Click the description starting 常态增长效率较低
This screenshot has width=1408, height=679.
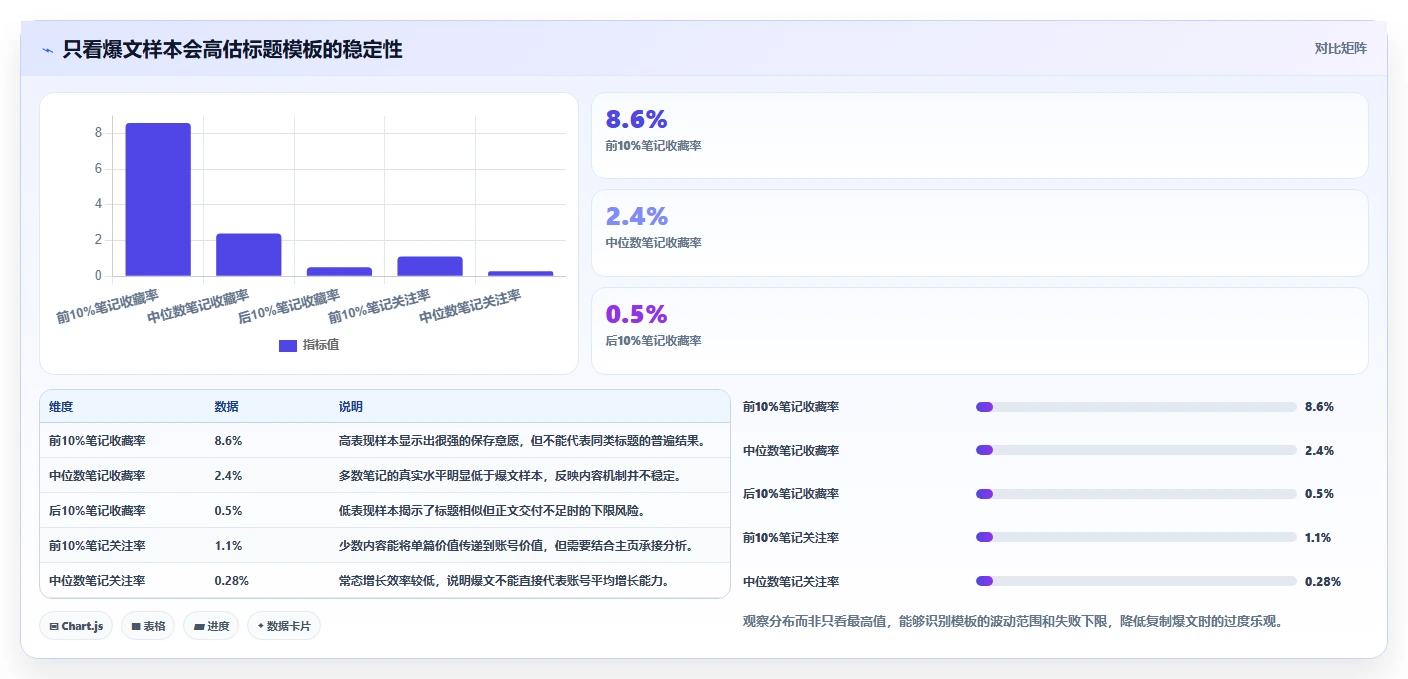[504, 581]
